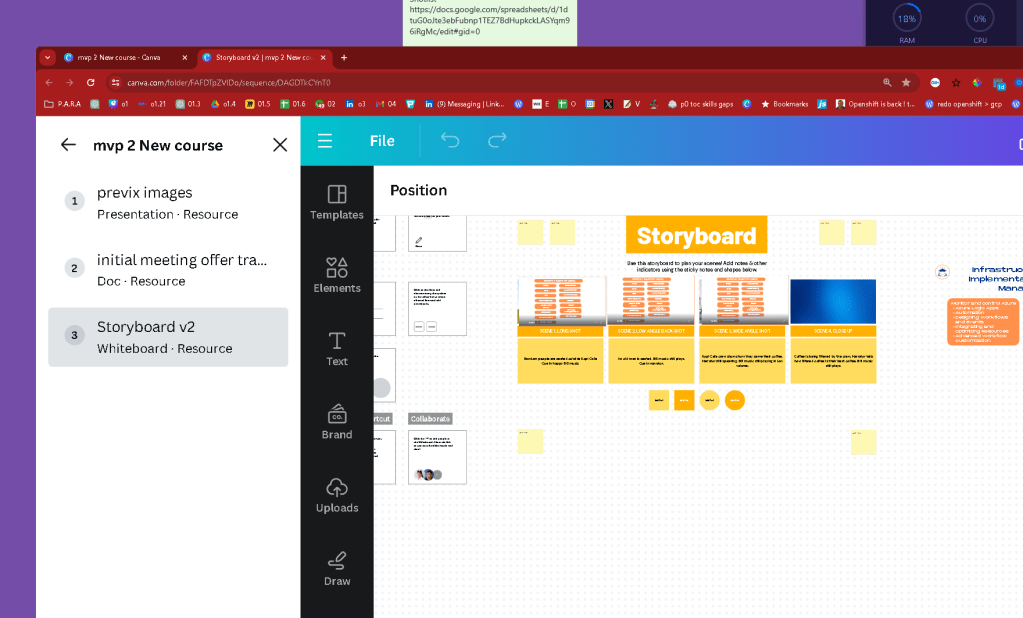Screen dimensions: 1023x618
Task: Reload the current page
Action: (x=91, y=83)
